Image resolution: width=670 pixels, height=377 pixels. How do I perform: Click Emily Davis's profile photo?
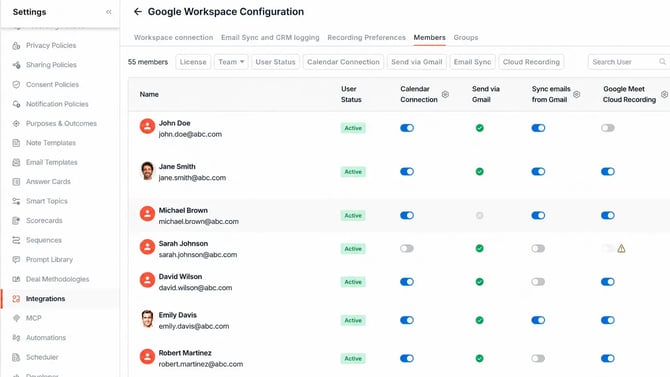click(x=147, y=319)
